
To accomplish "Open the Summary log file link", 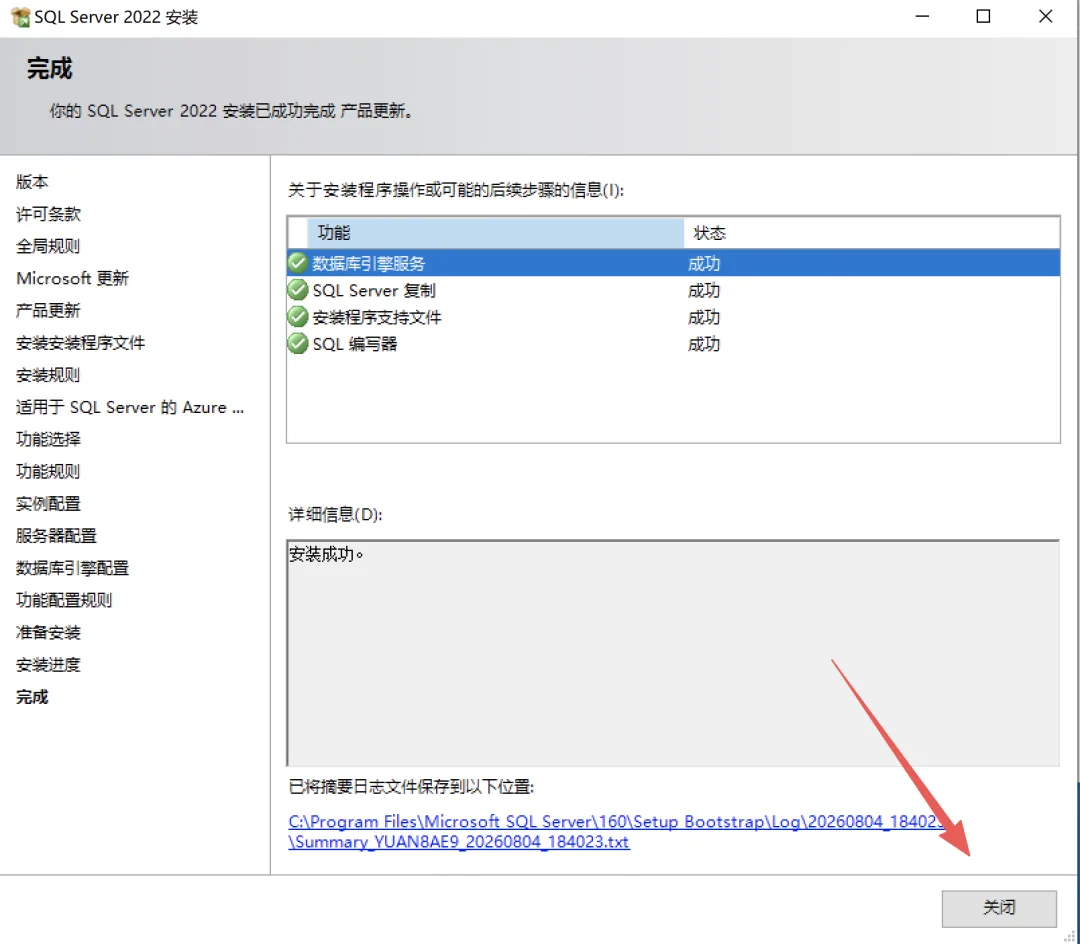I will click(x=616, y=831).
